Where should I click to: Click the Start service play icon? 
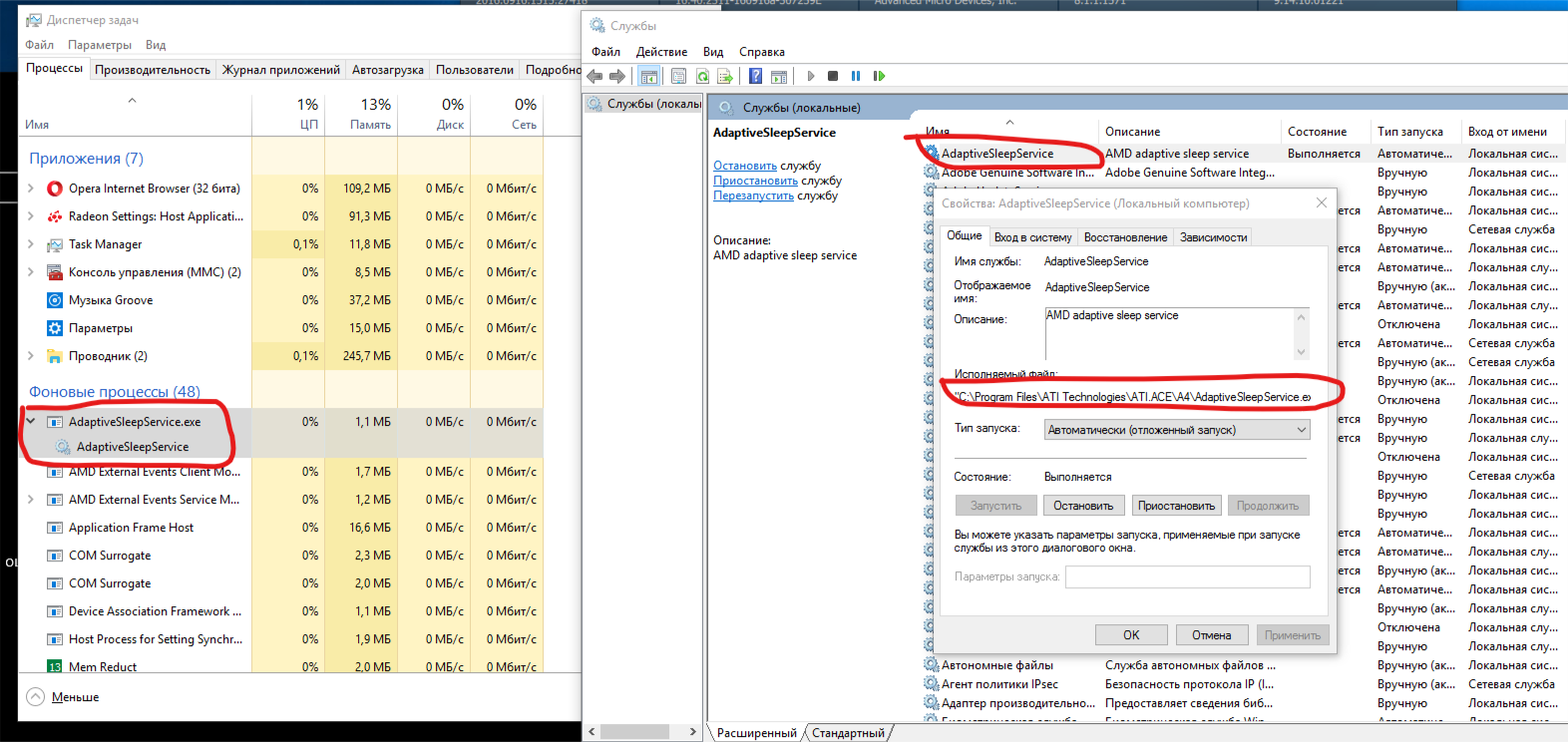(x=811, y=76)
